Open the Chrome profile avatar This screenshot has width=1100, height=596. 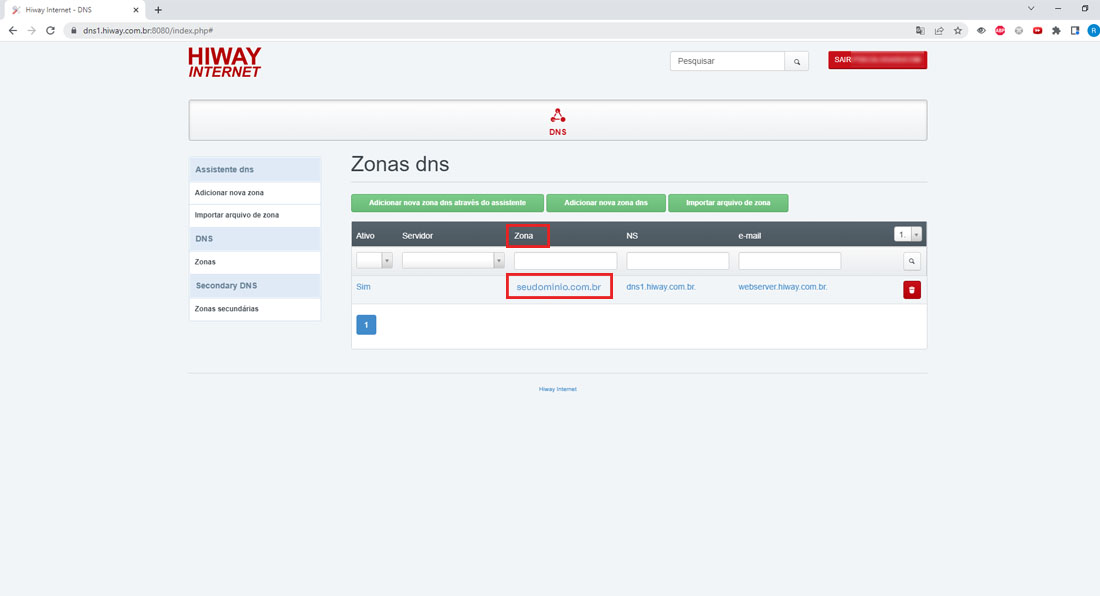(1093, 30)
